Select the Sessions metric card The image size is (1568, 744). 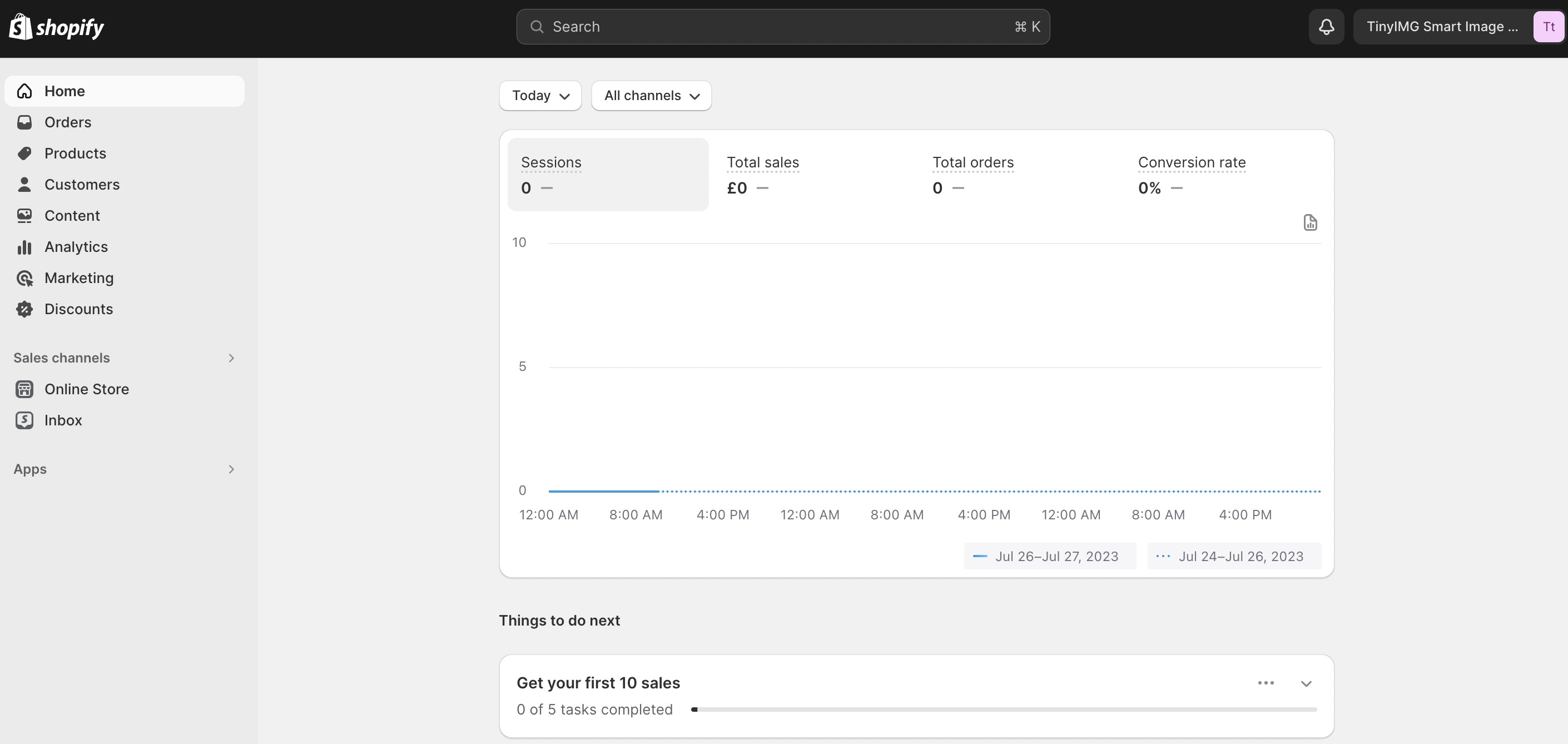click(x=608, y=175)
